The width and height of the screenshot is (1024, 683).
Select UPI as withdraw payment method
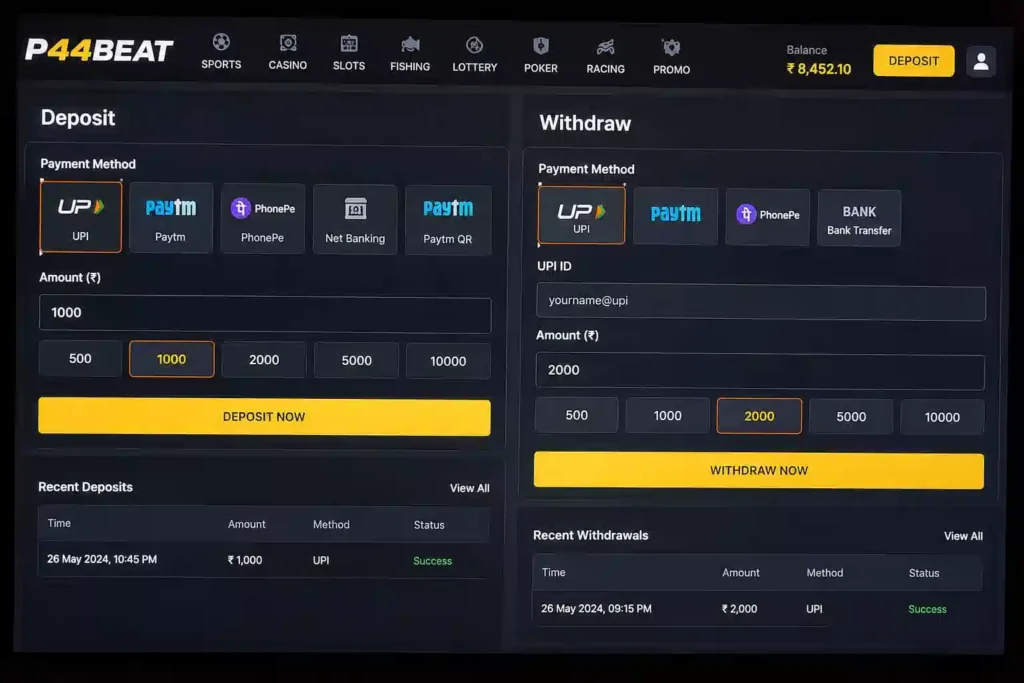click(x=581, y=215)
